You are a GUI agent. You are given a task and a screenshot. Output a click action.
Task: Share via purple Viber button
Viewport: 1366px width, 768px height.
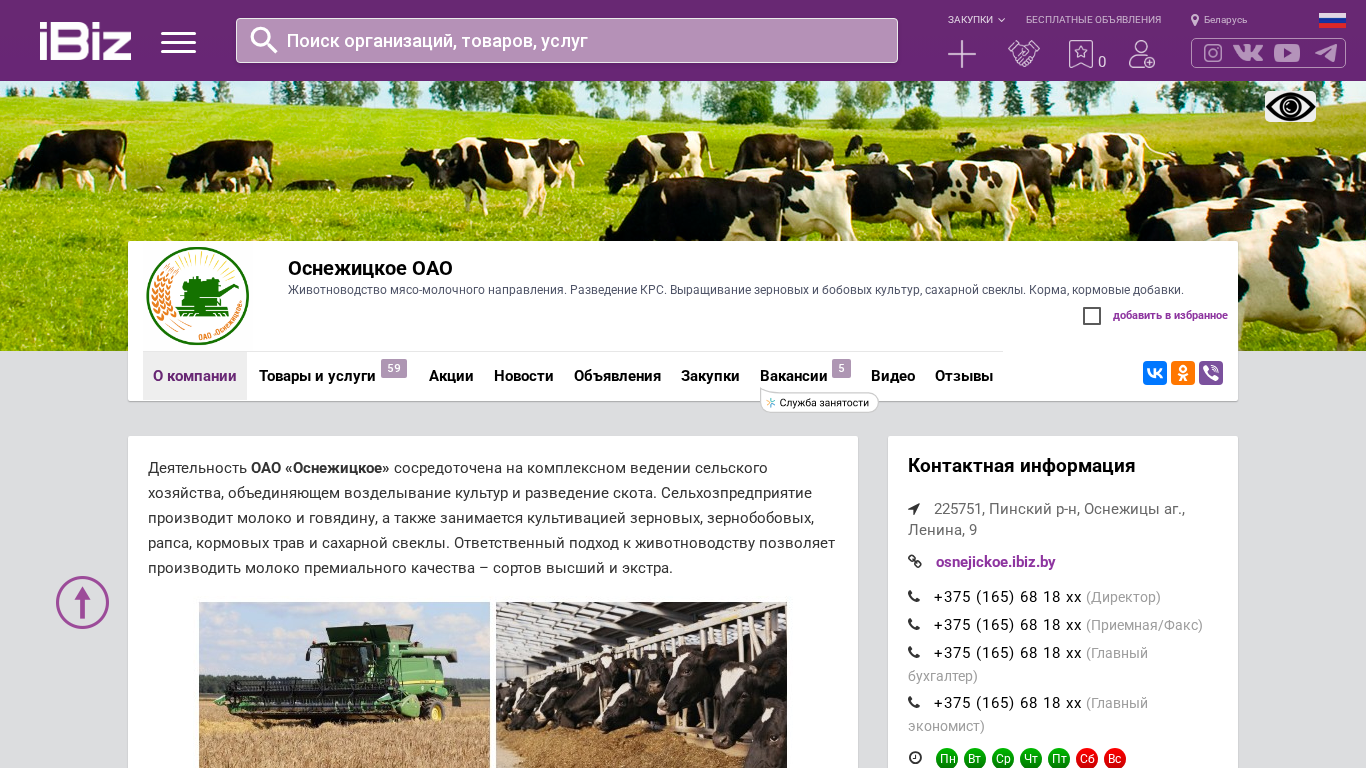pos(1211,373)
